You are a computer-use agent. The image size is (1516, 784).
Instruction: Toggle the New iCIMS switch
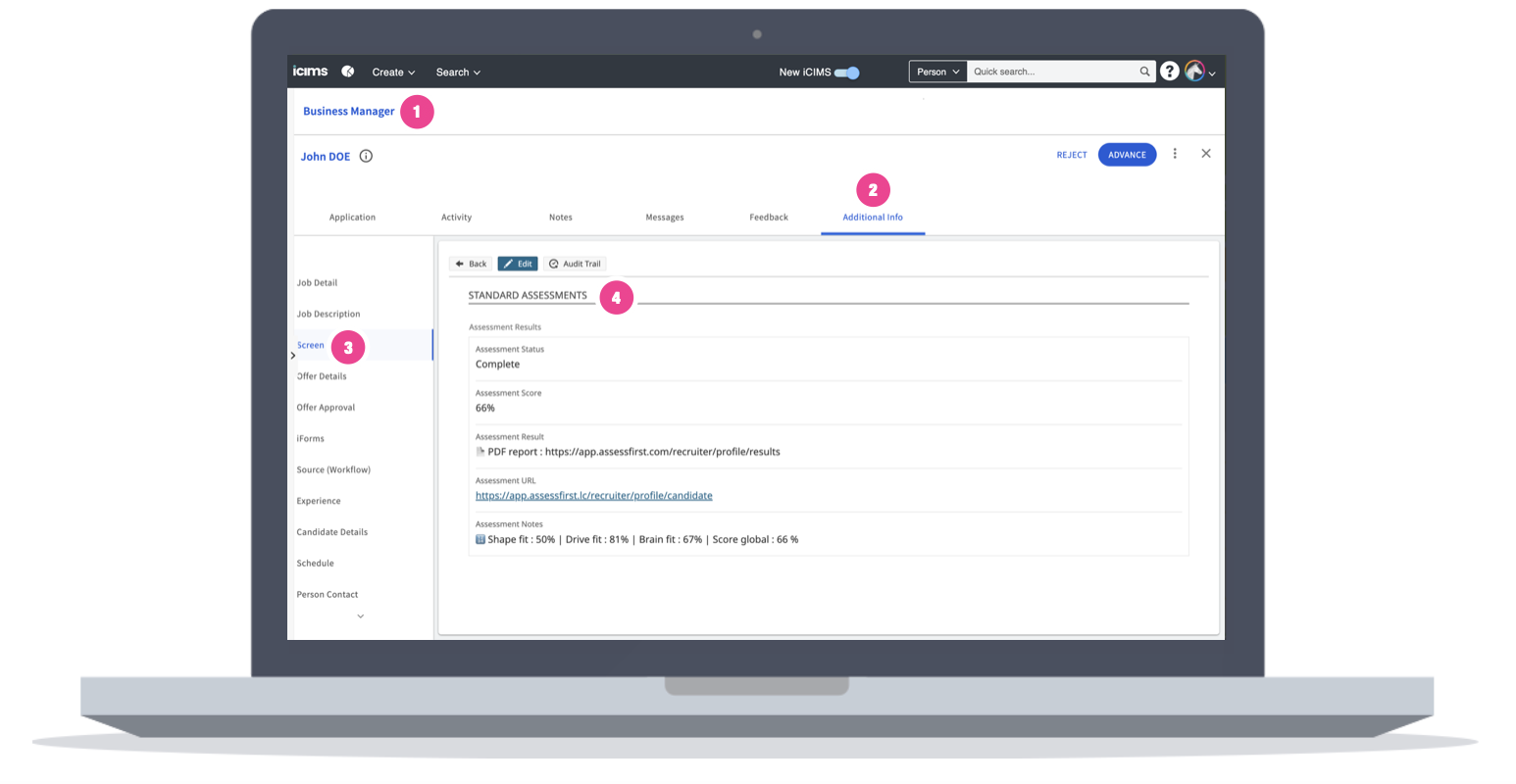(846, 73)
